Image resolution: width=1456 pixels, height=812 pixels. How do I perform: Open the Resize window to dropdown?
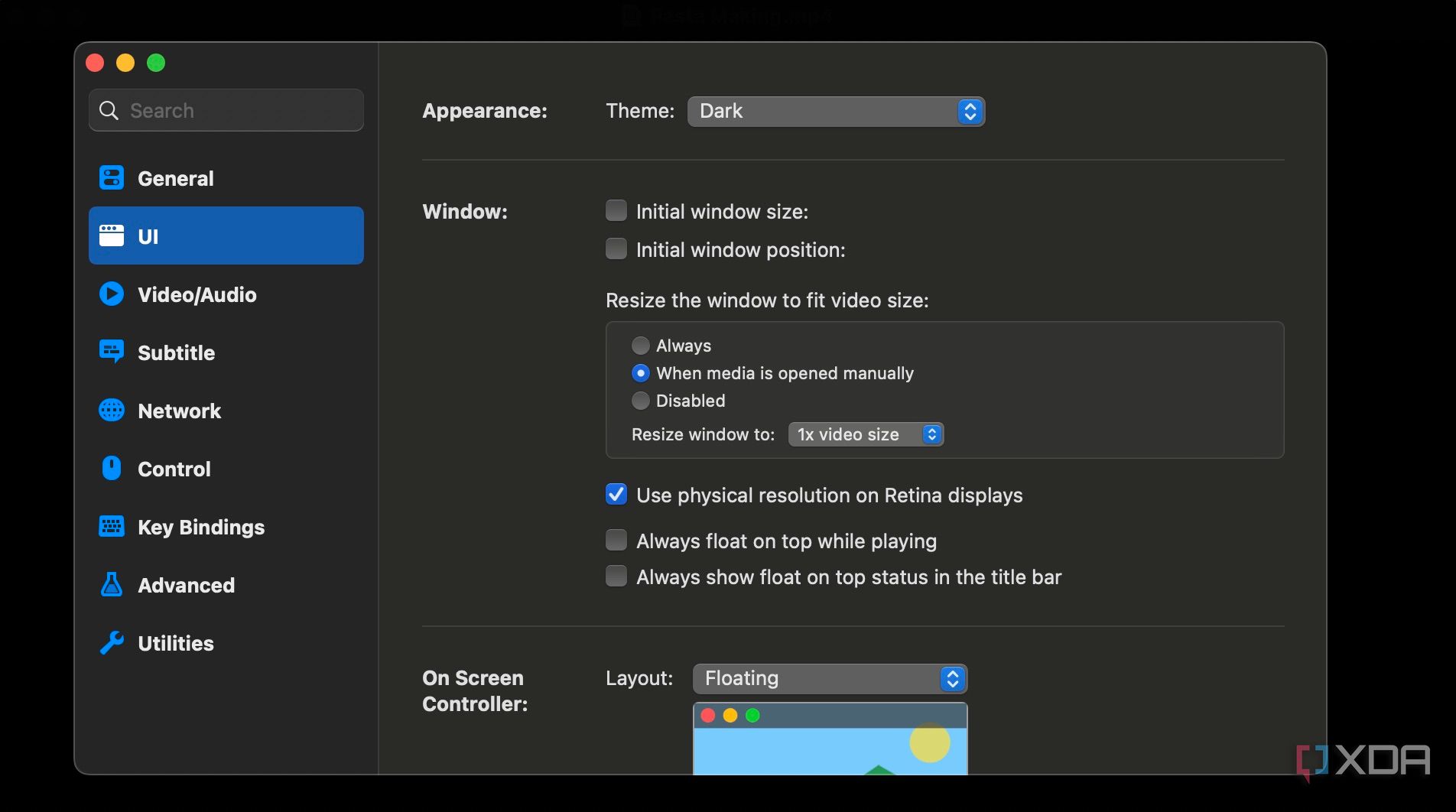coord(866,434)
